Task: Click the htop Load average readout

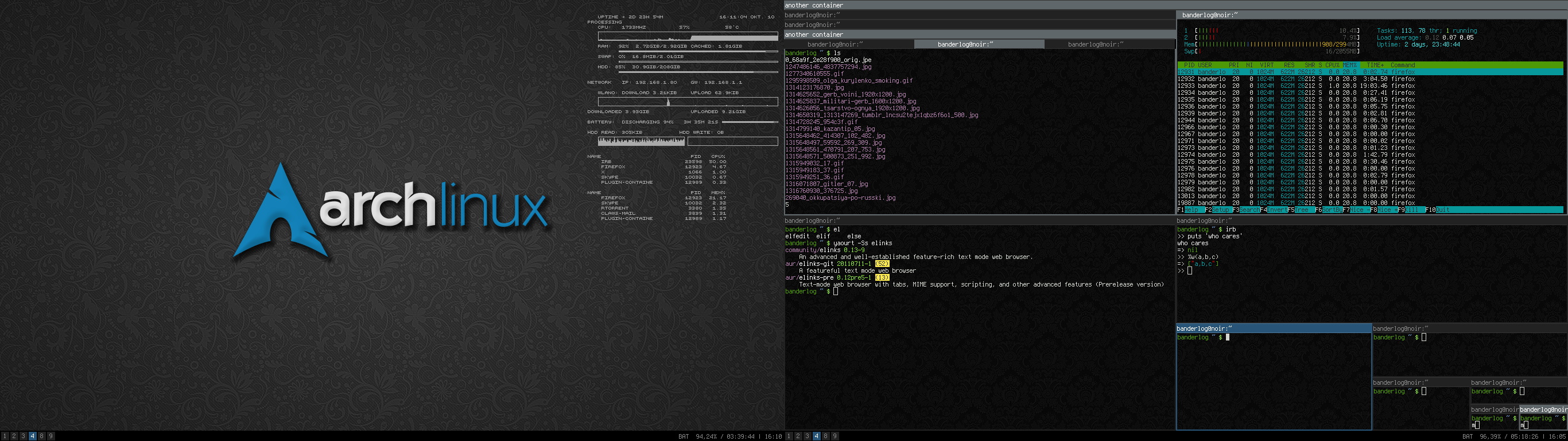Action: (x=1425, y=38)
